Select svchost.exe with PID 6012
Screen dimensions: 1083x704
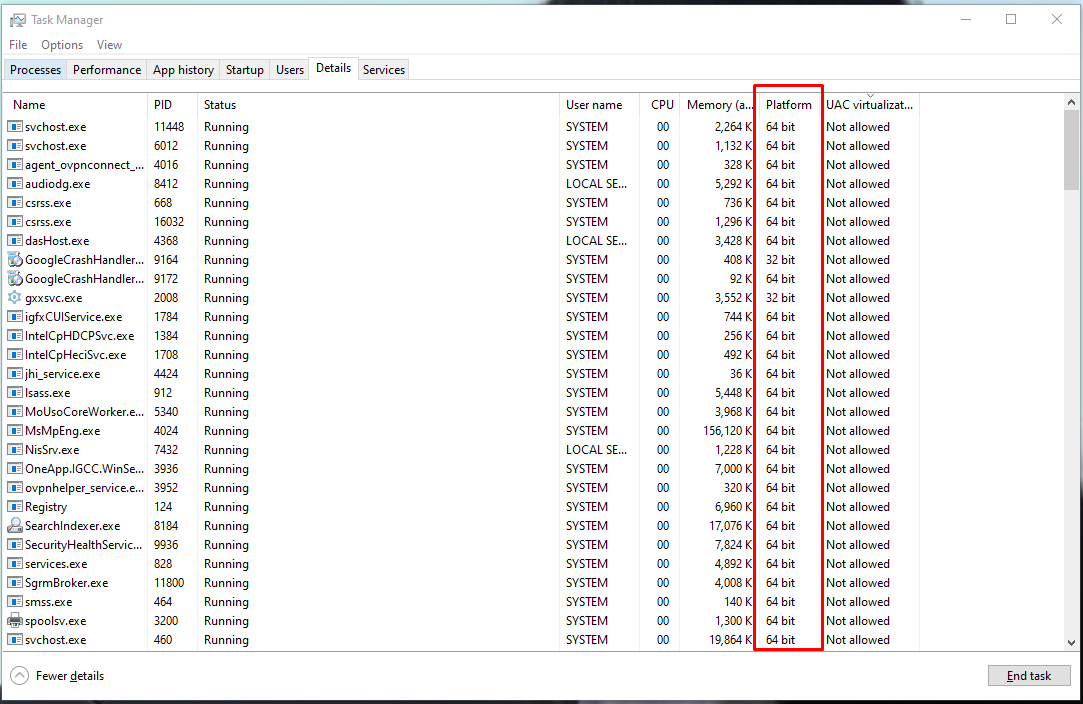pyautogui.click(x=461, y=146)
